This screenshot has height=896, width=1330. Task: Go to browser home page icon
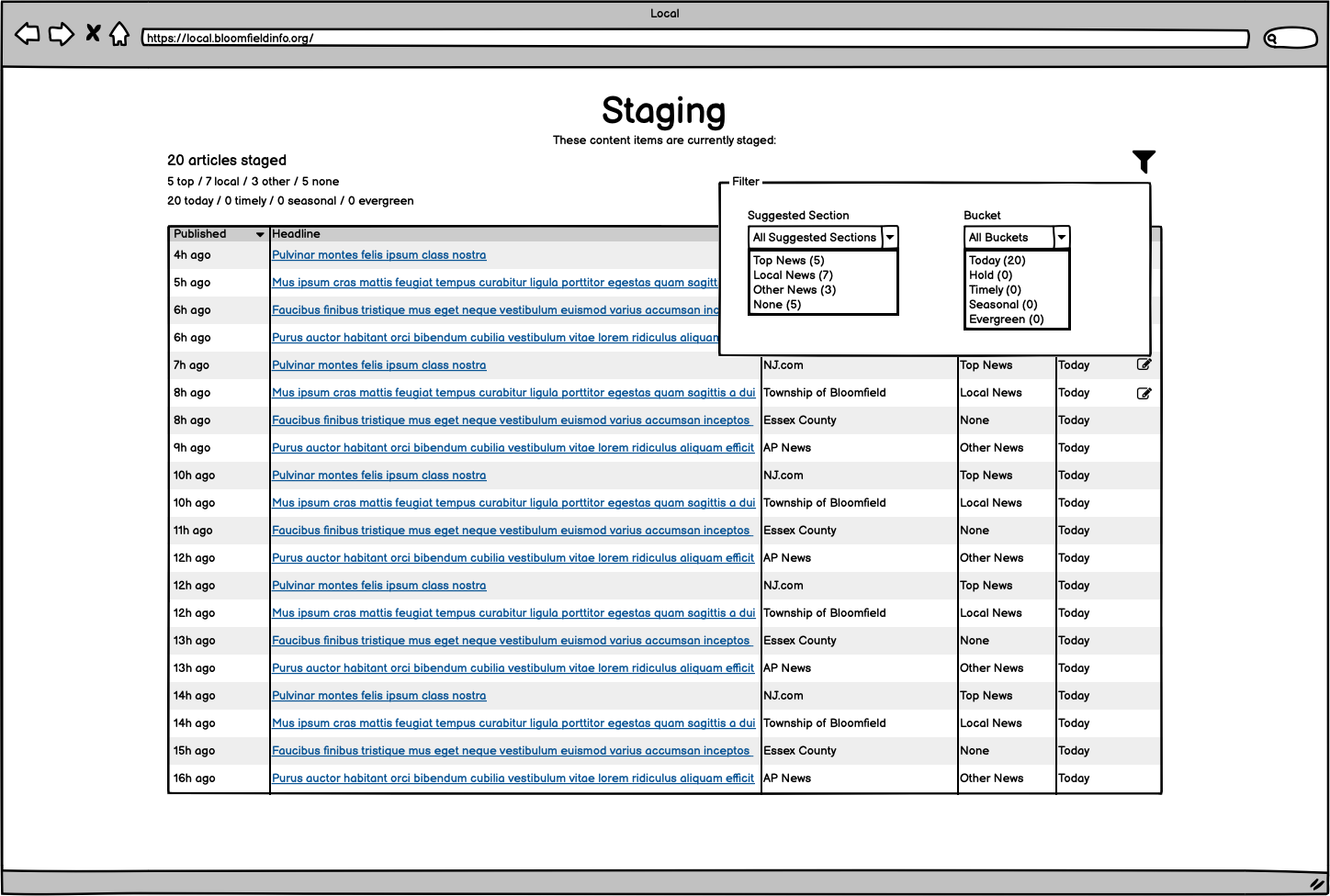coord(119,35)
